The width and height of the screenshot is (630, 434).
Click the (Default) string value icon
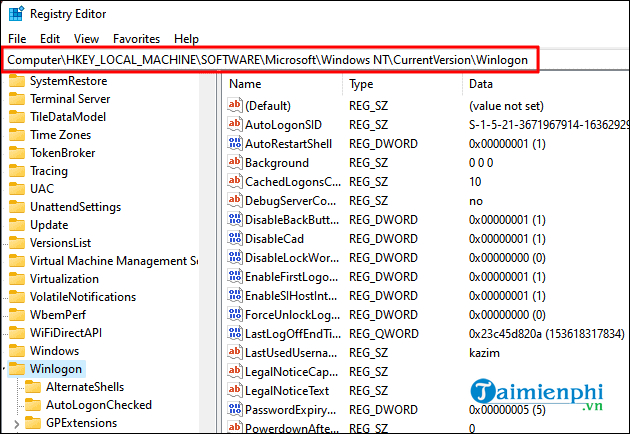(235, 105)
